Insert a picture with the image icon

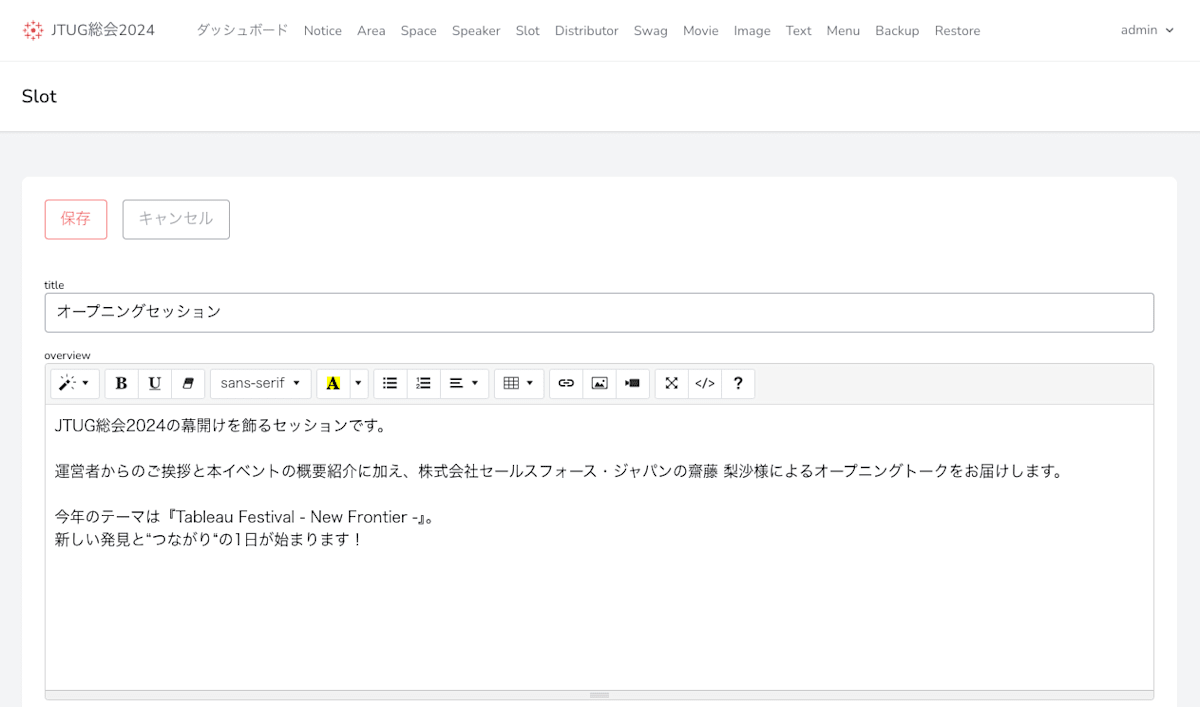click(x=599, y=383)
